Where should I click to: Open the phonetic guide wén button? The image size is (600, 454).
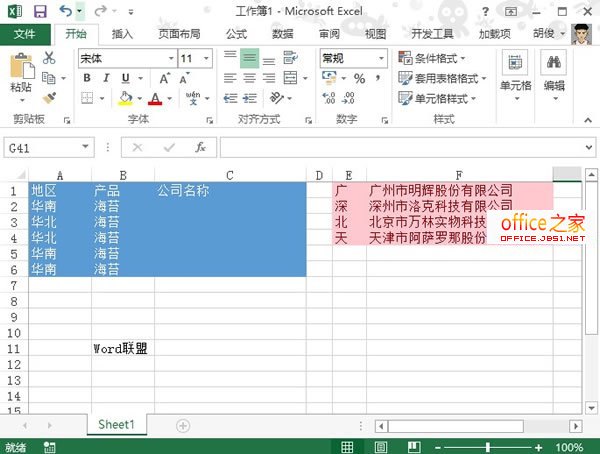point(193,98)
